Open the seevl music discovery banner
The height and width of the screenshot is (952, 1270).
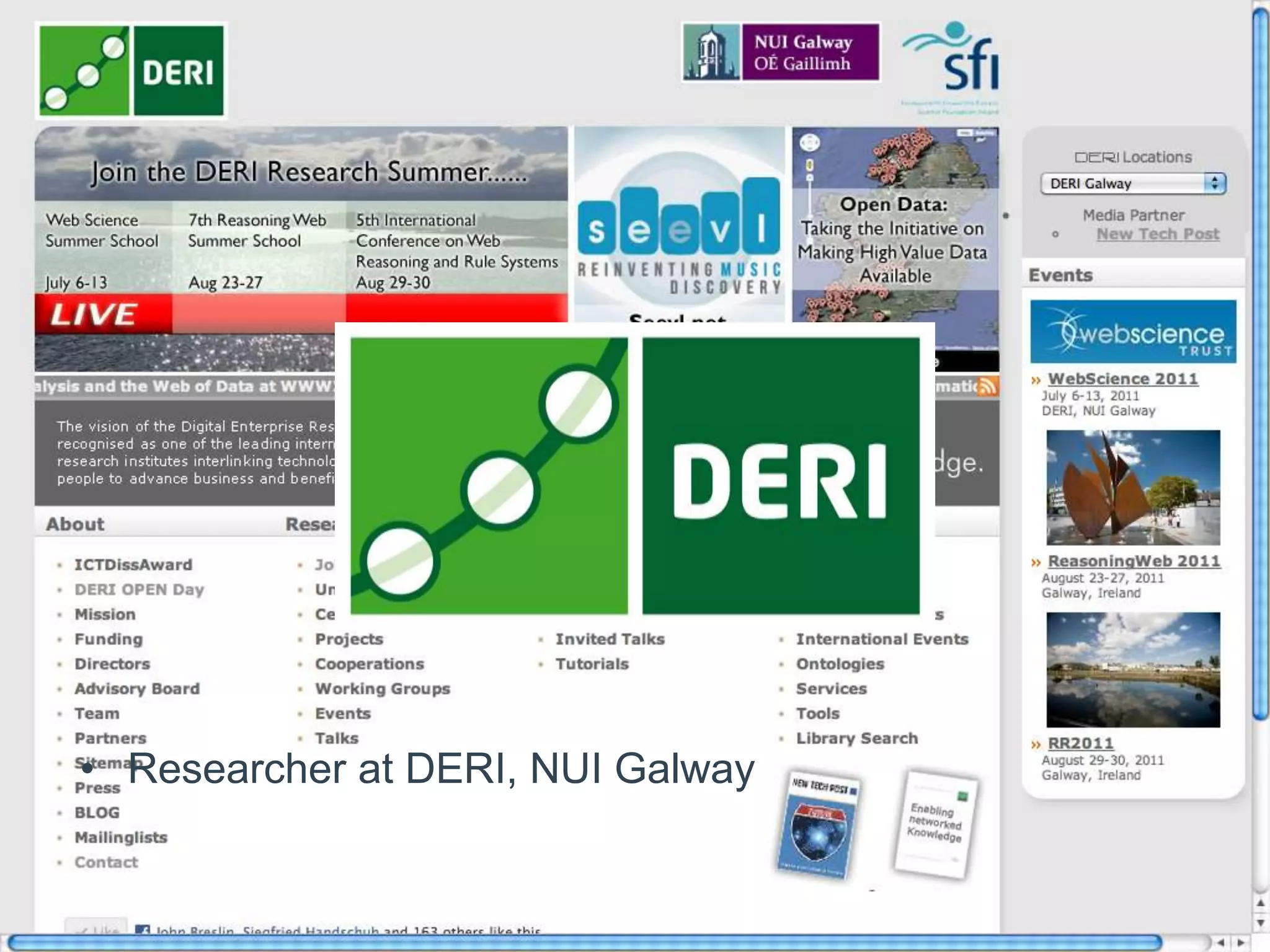(679, 224)
